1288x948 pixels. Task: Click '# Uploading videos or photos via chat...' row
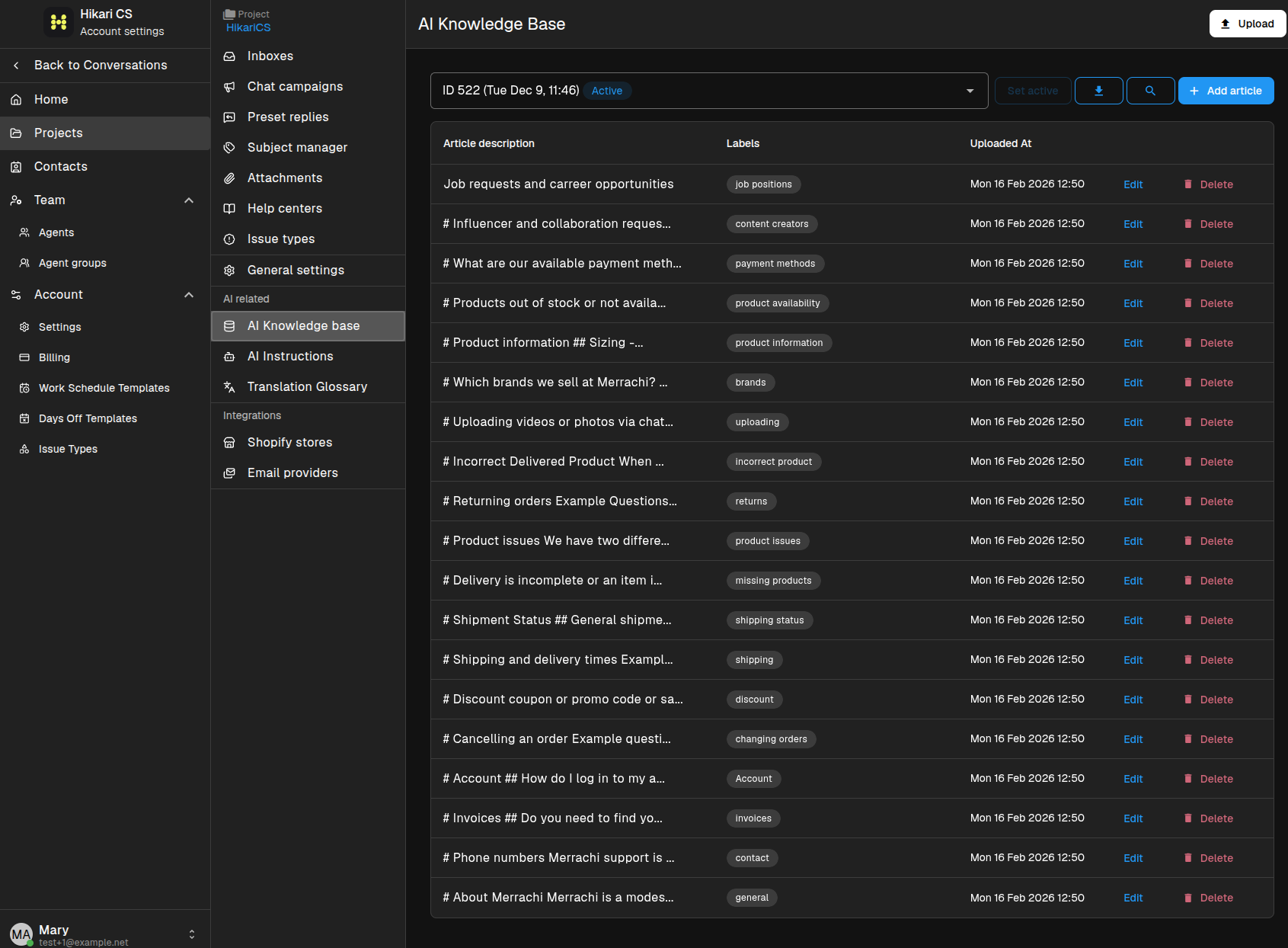click(852, 422)
